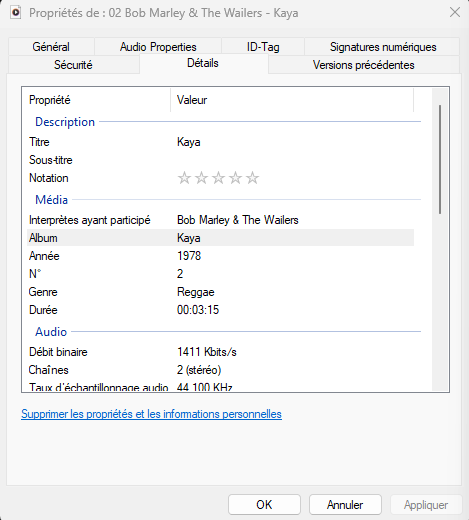Set rating to one star
The image size is (469, 520).
(184, 178)
